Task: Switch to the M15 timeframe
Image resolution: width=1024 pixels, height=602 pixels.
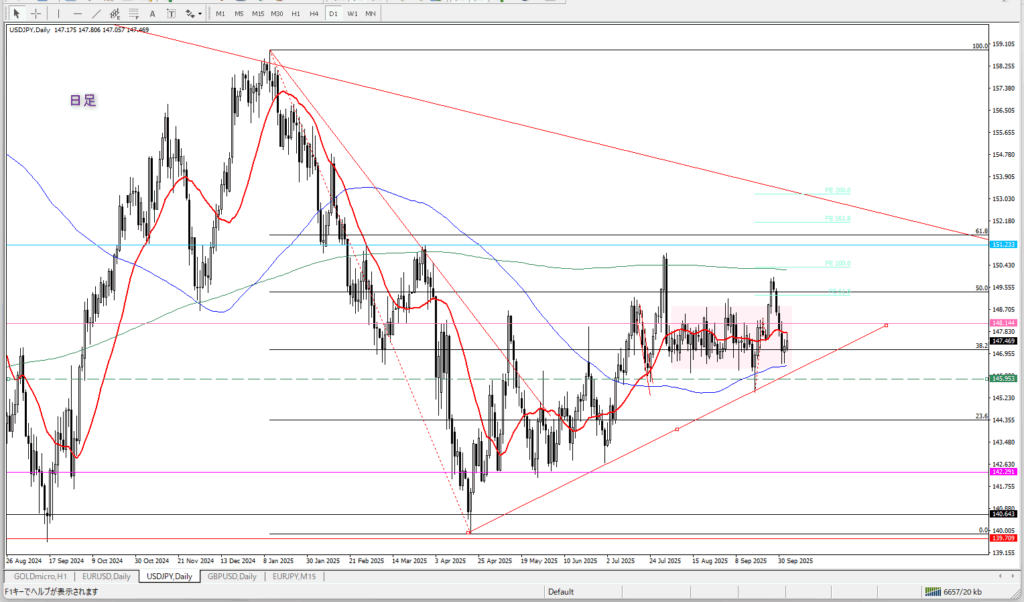Action: point(258,13)
